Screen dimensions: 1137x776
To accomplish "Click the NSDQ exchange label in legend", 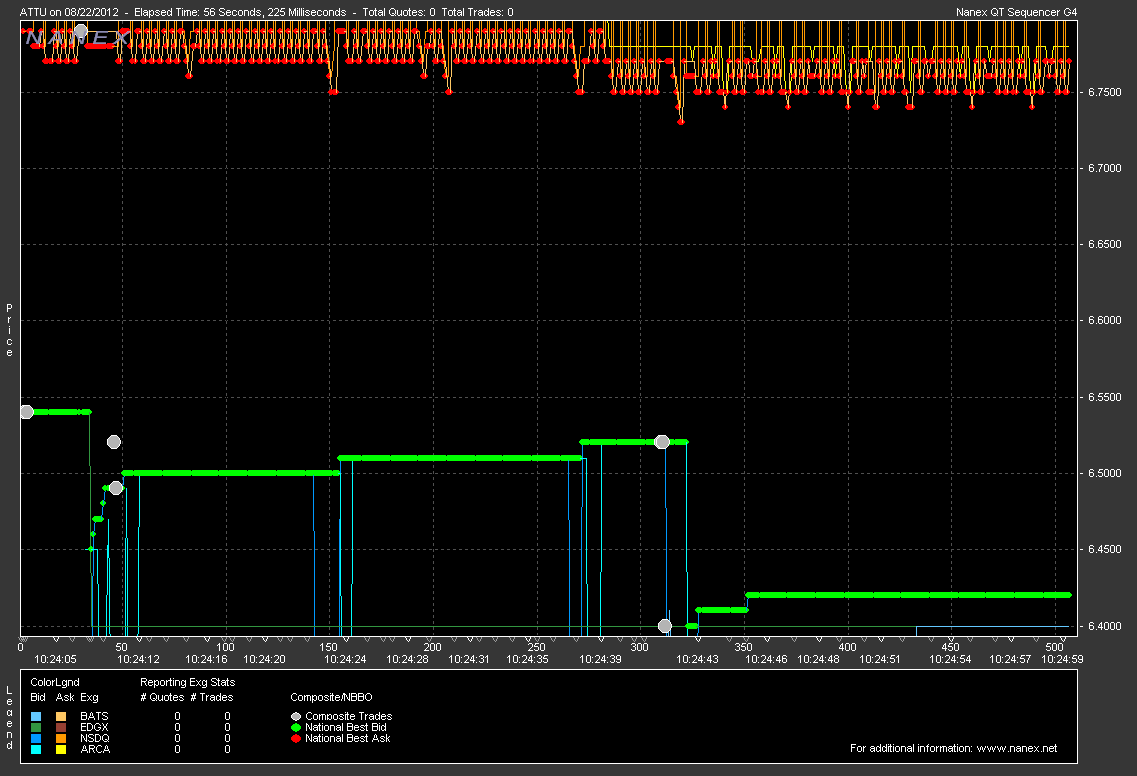I will tap(95, 738).
